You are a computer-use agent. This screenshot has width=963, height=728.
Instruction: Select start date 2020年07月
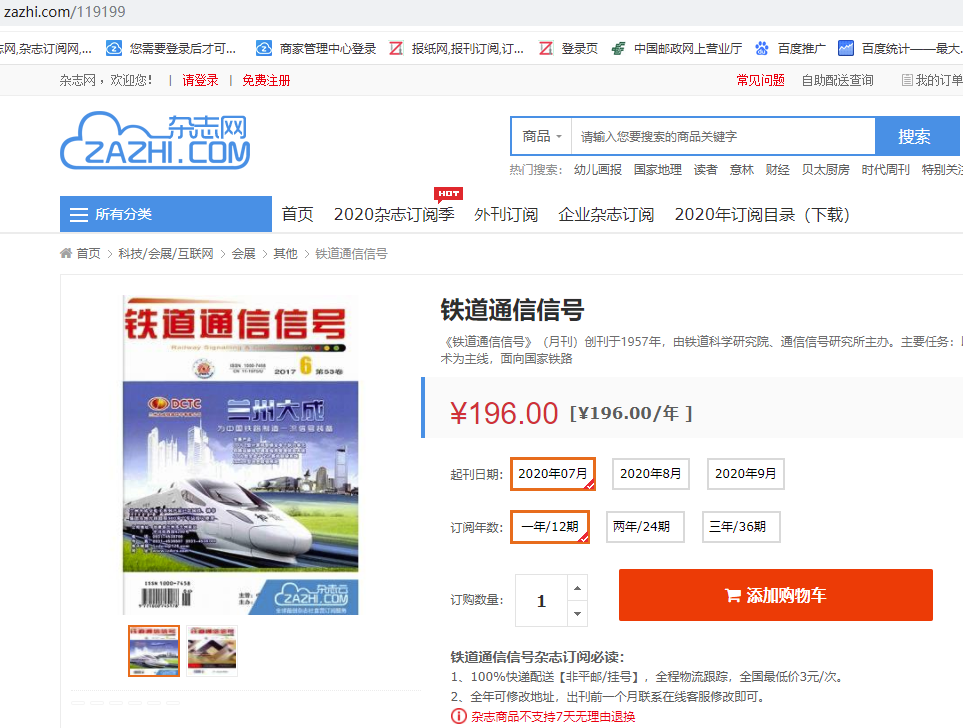click(x=553, y=474)
